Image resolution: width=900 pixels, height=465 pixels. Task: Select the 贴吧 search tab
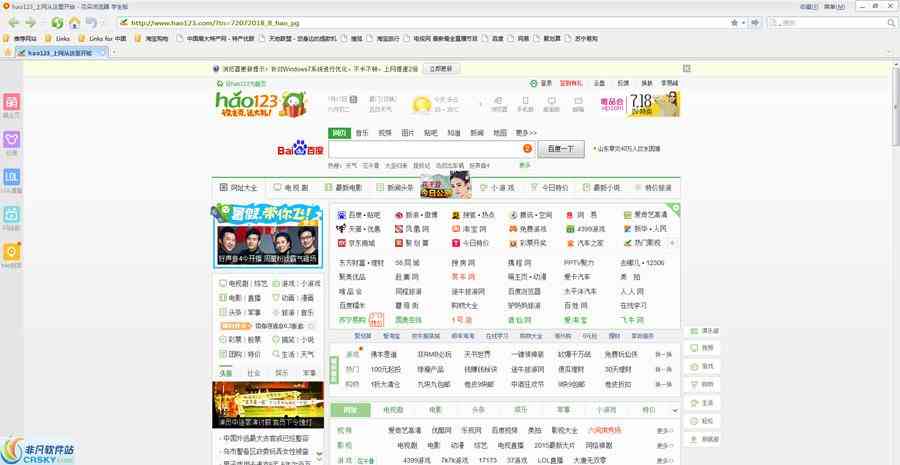point(430,133)
